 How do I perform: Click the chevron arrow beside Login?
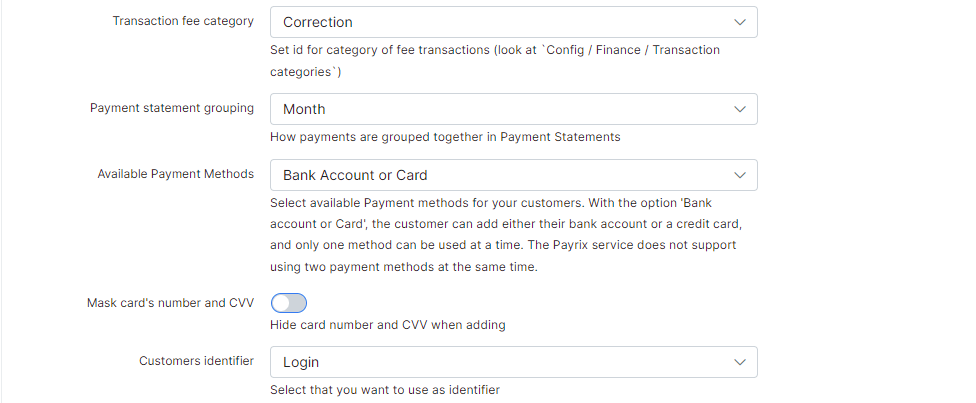click(x=739, y=362)
